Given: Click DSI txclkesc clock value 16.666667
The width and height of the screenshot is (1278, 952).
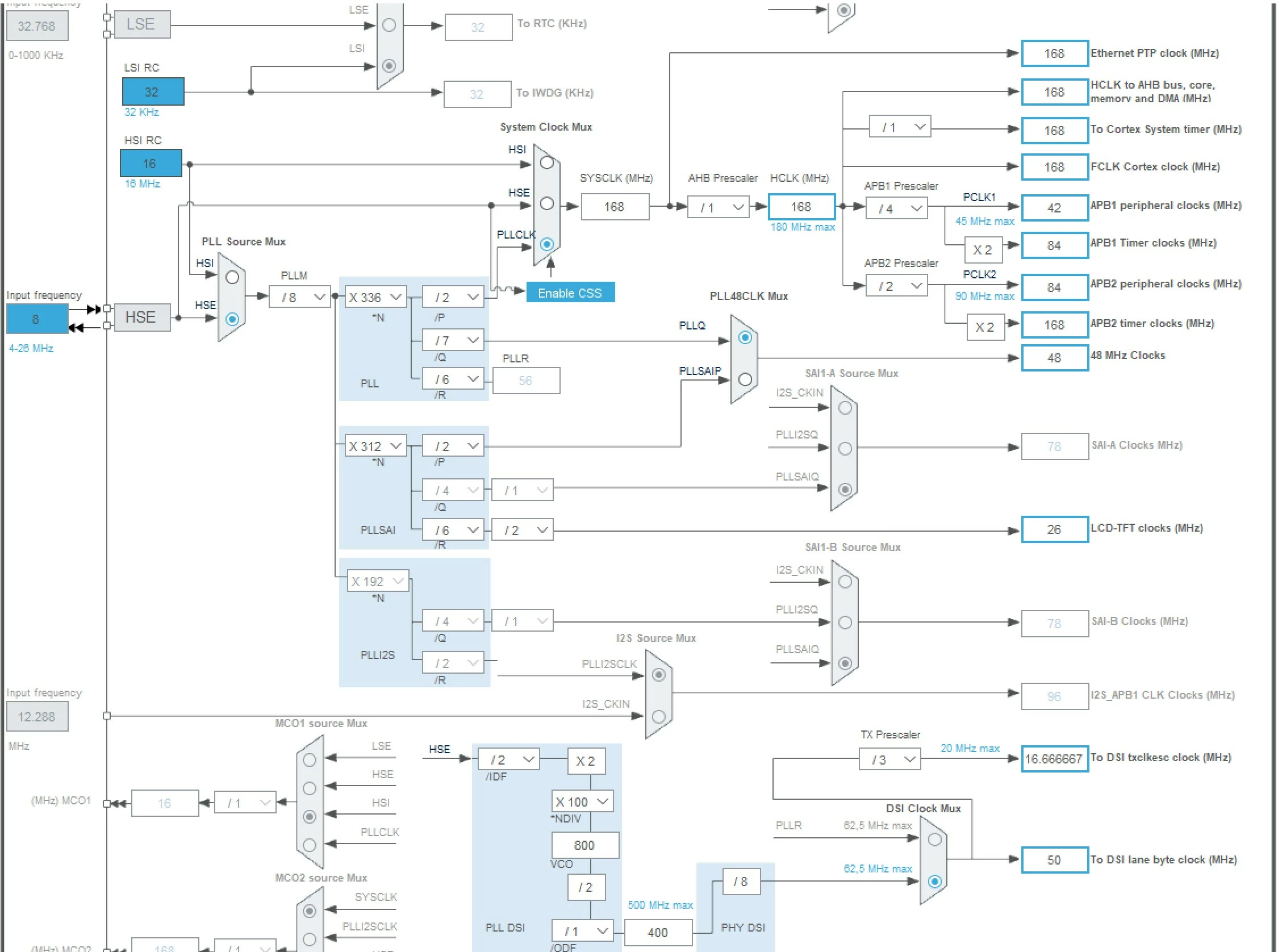Looking at the screenshot, I should point(1054,759).
